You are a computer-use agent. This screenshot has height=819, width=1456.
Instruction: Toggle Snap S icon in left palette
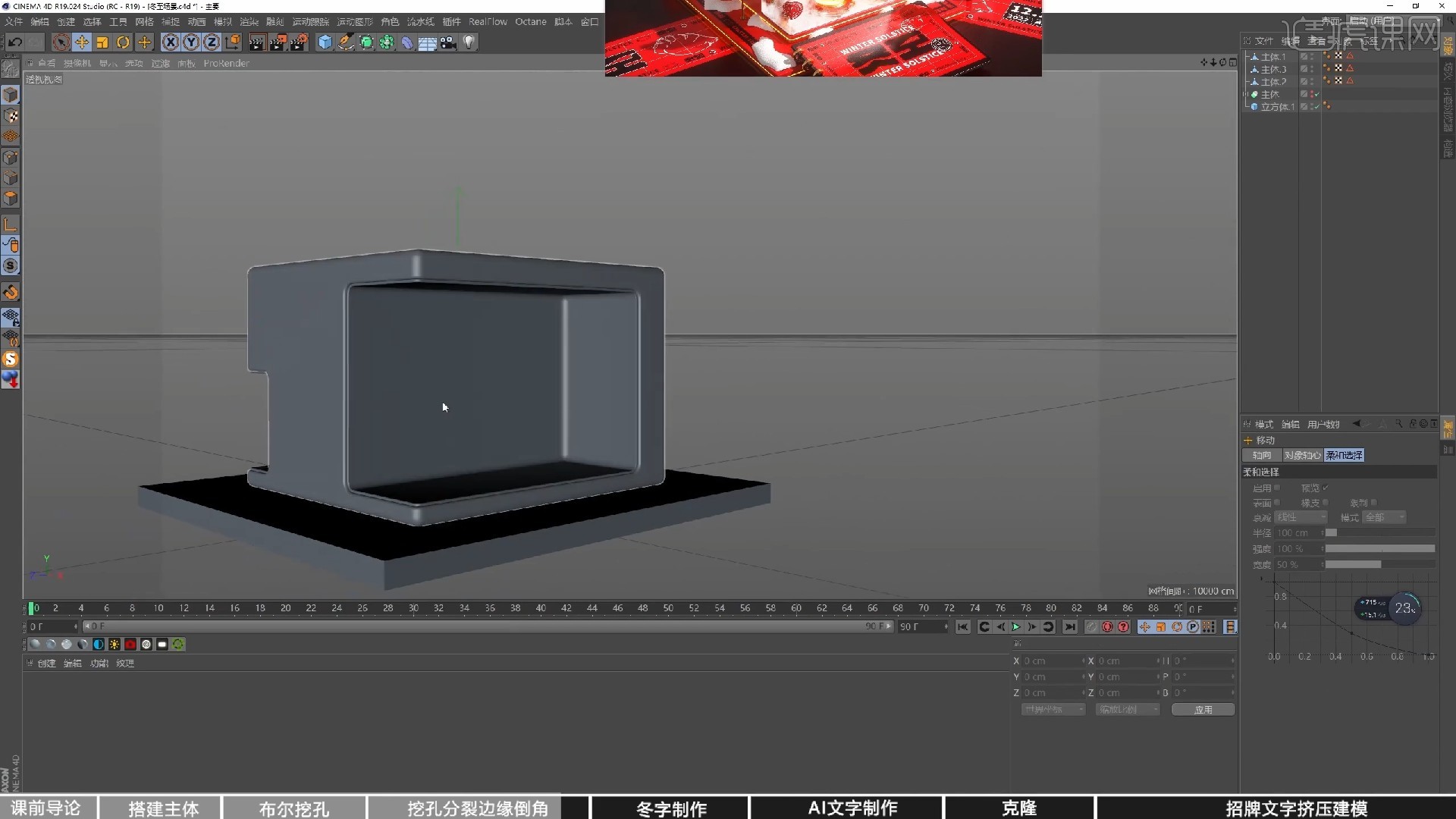coord(11,266)
